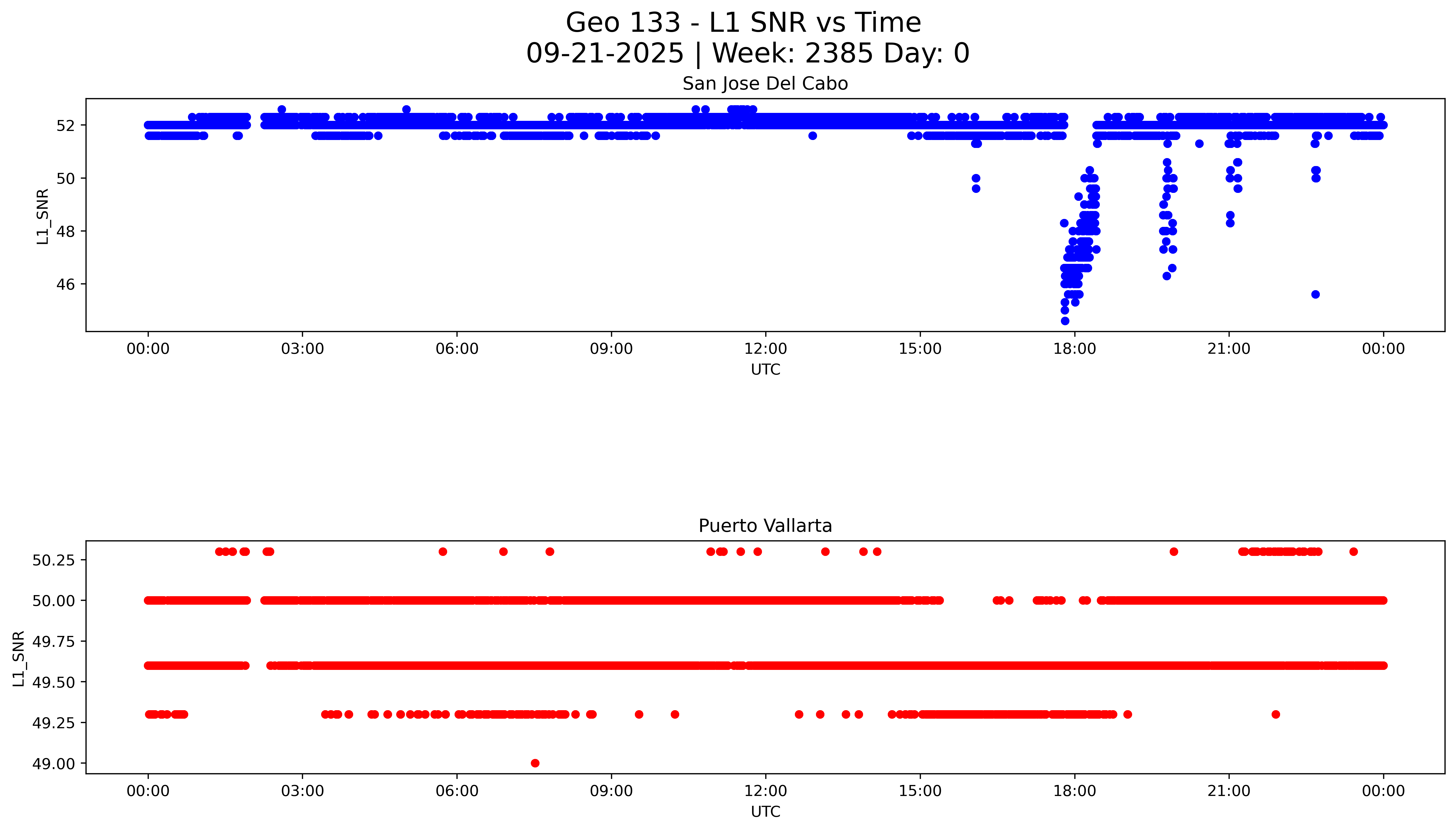1456x831 pixels.
Task: Click the 49.50 y-axis tick on bottom plot
Action: (53, 682)
